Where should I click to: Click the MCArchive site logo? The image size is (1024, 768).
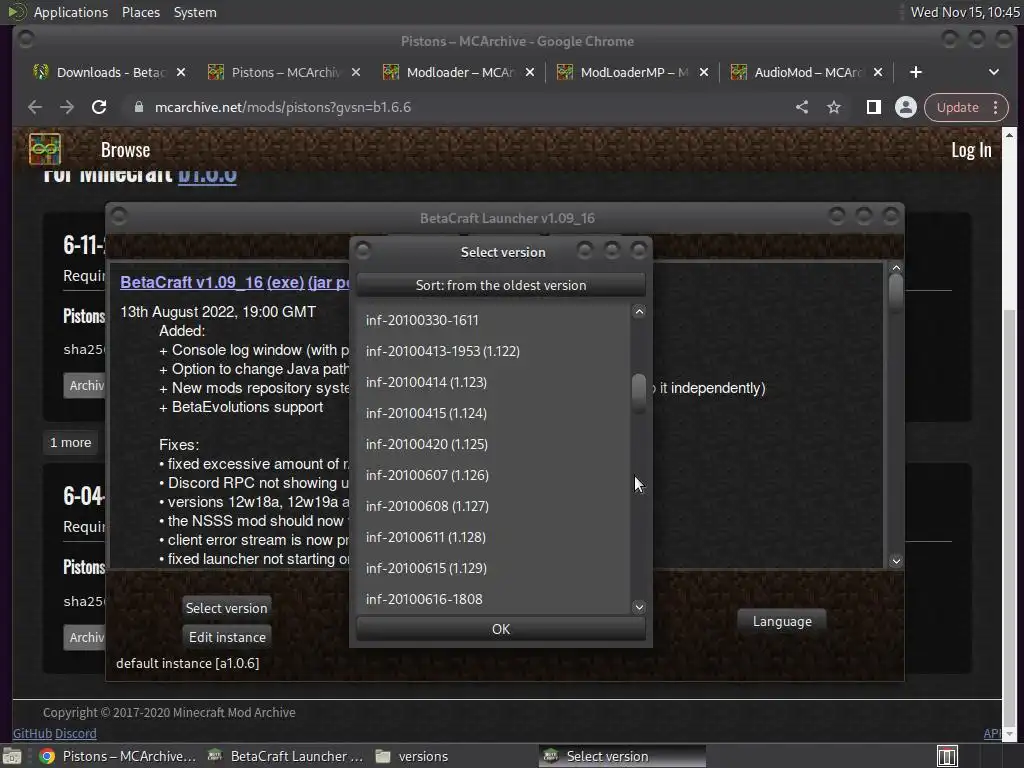point(44,150)
